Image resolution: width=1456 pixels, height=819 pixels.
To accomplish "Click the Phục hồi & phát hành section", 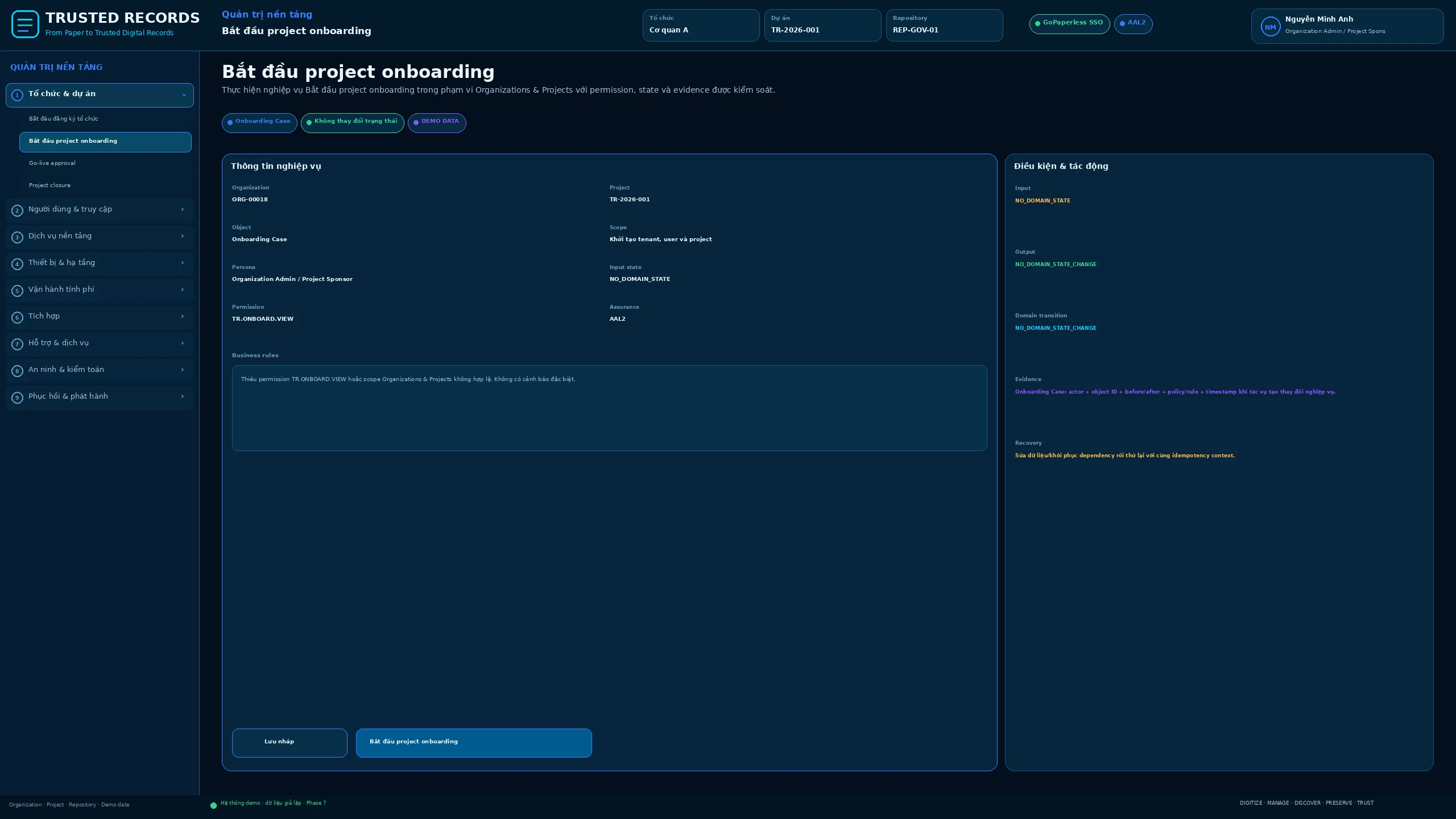I will tap(100, 398).
